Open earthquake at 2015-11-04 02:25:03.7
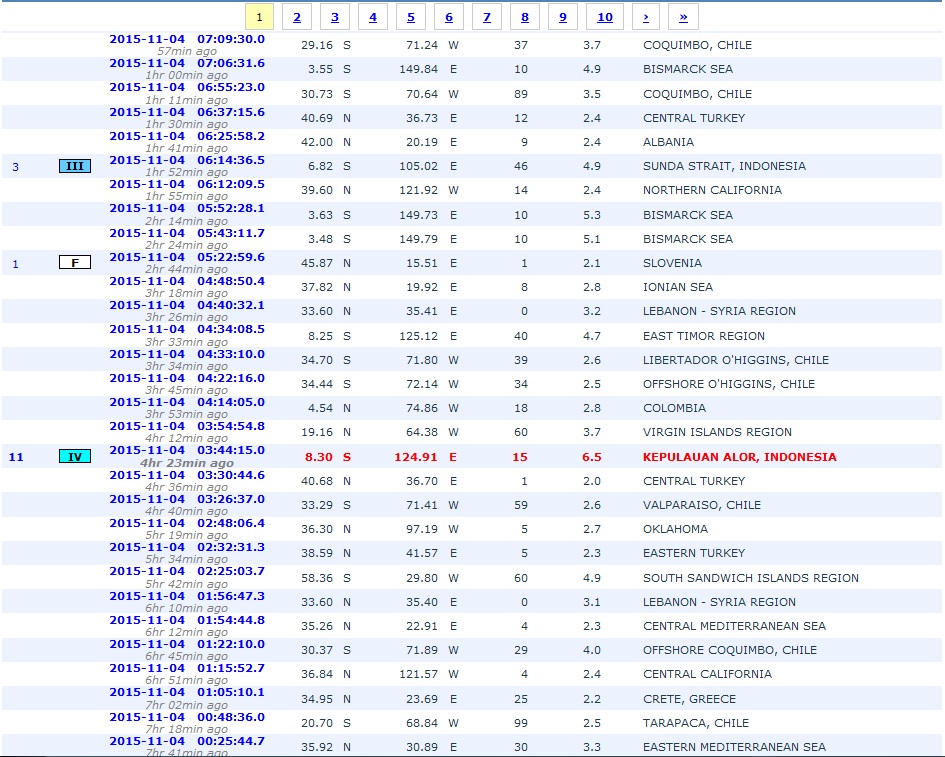The width and height of the screenshot is (945, 757). pyautogui.click(x=187, y=572)
